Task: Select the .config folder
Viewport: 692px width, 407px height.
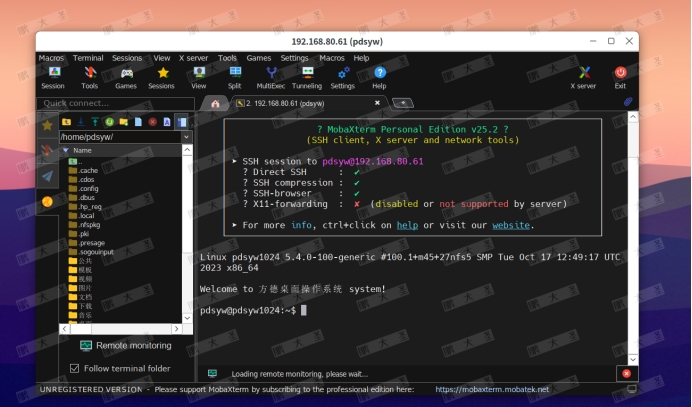Action: coord(83,188)
